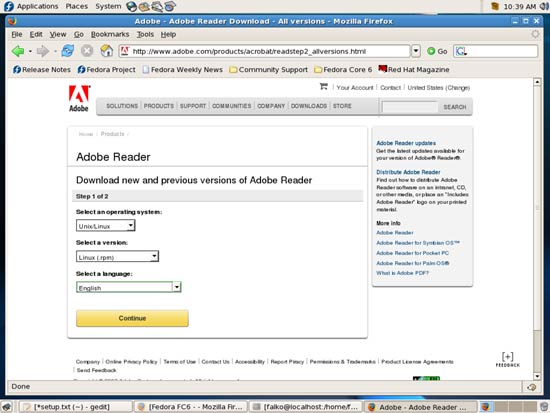The width and height of the screenshot is (550, 413).
Task: Open the Go menu
Action: [x=79, y=34]
